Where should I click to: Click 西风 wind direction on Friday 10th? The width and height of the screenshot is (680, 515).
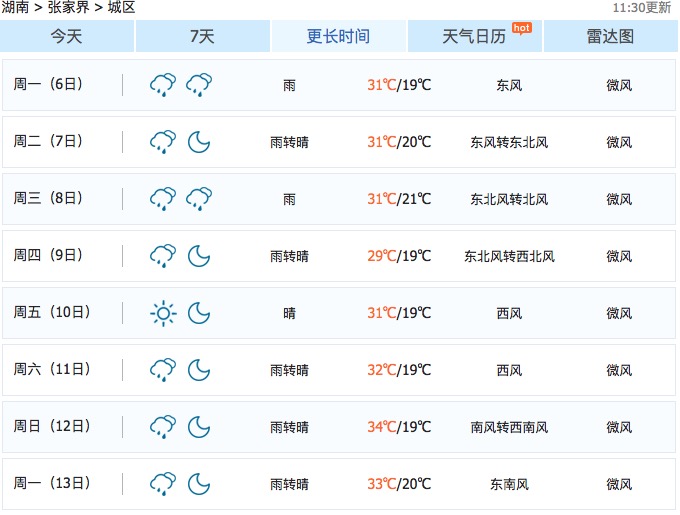coord(510,313)
